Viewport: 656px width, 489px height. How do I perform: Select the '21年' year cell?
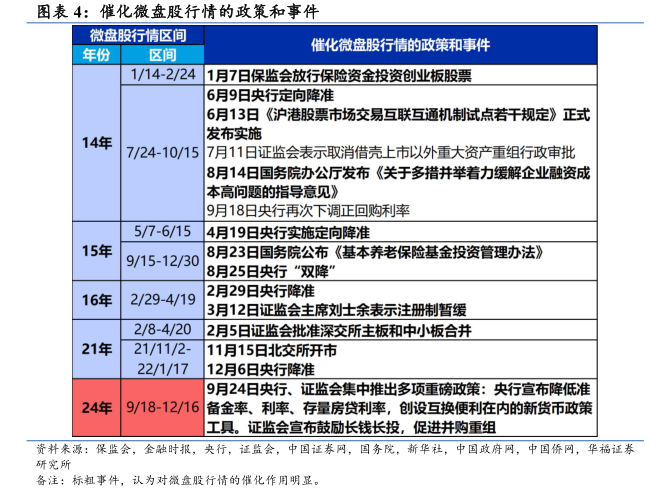click(x=97, y=348)
